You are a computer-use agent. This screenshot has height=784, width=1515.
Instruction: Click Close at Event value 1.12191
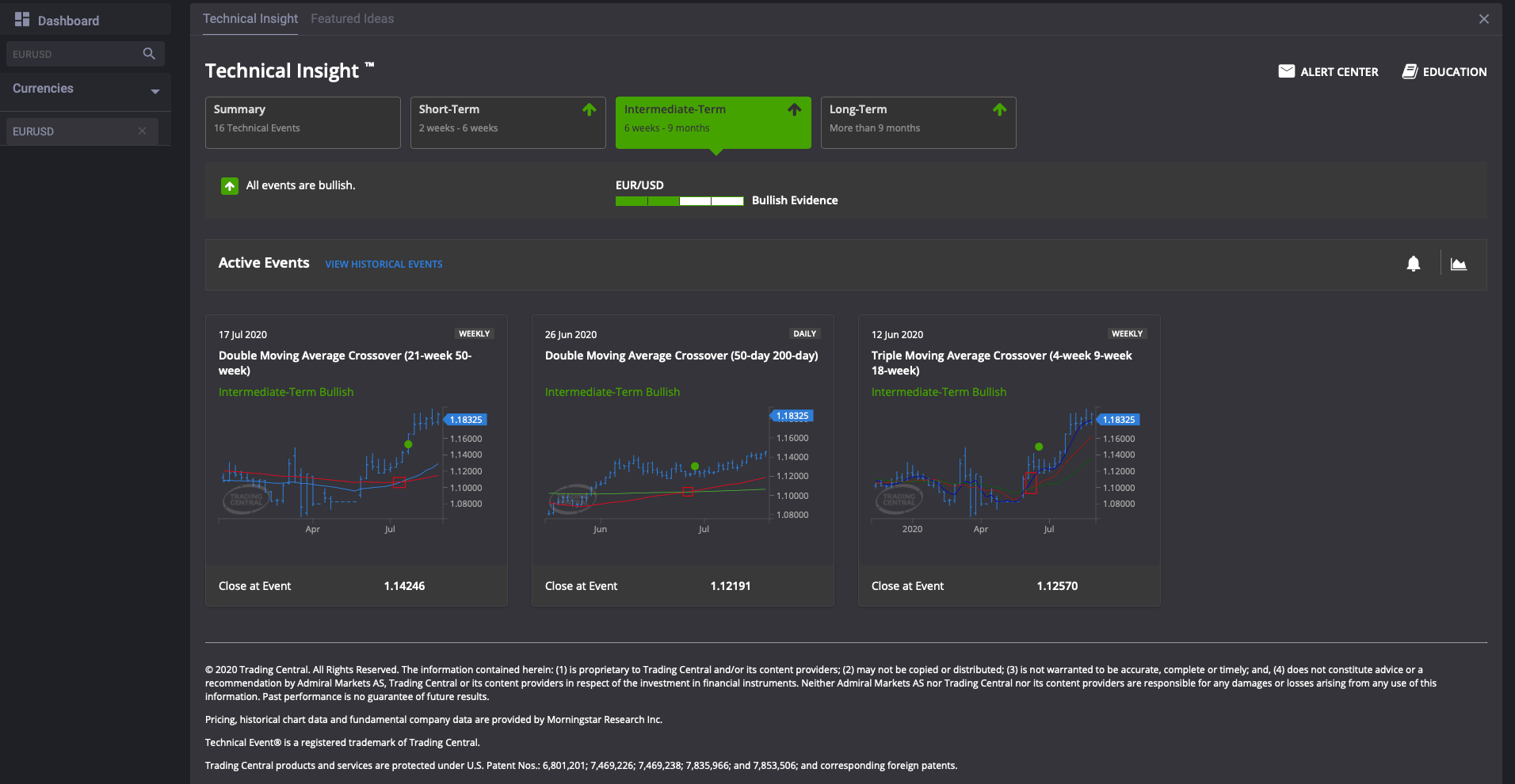(x=731, y=586)
